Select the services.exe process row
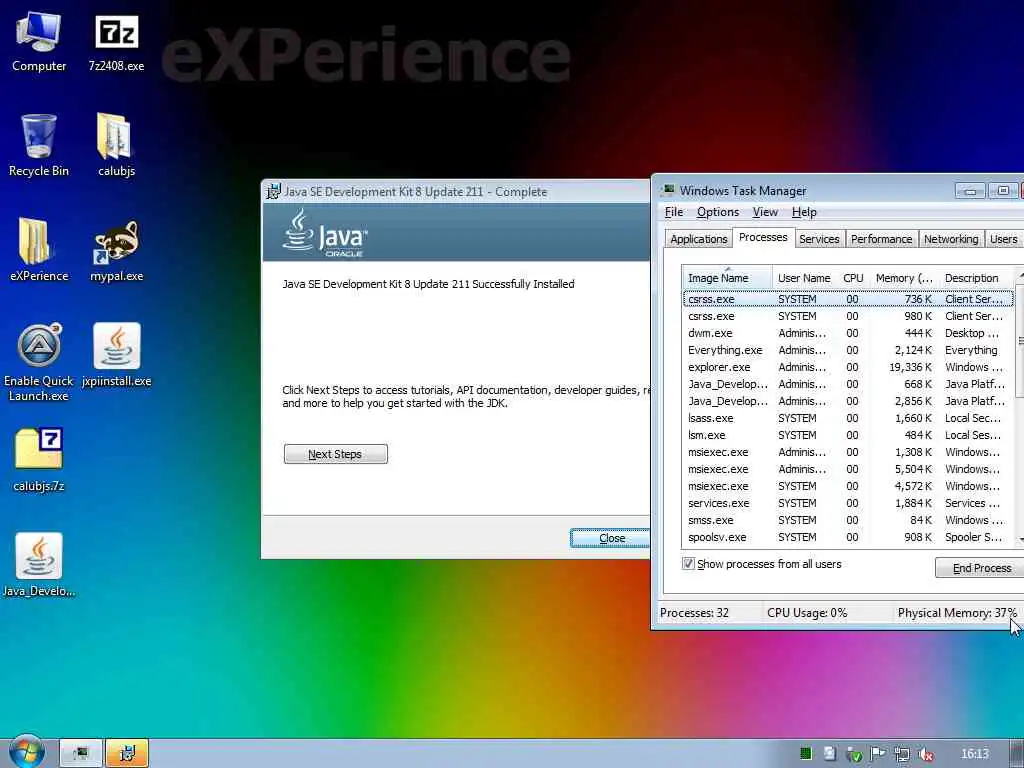The height and width of the screenshot is (768, 1024). (848, 503)
